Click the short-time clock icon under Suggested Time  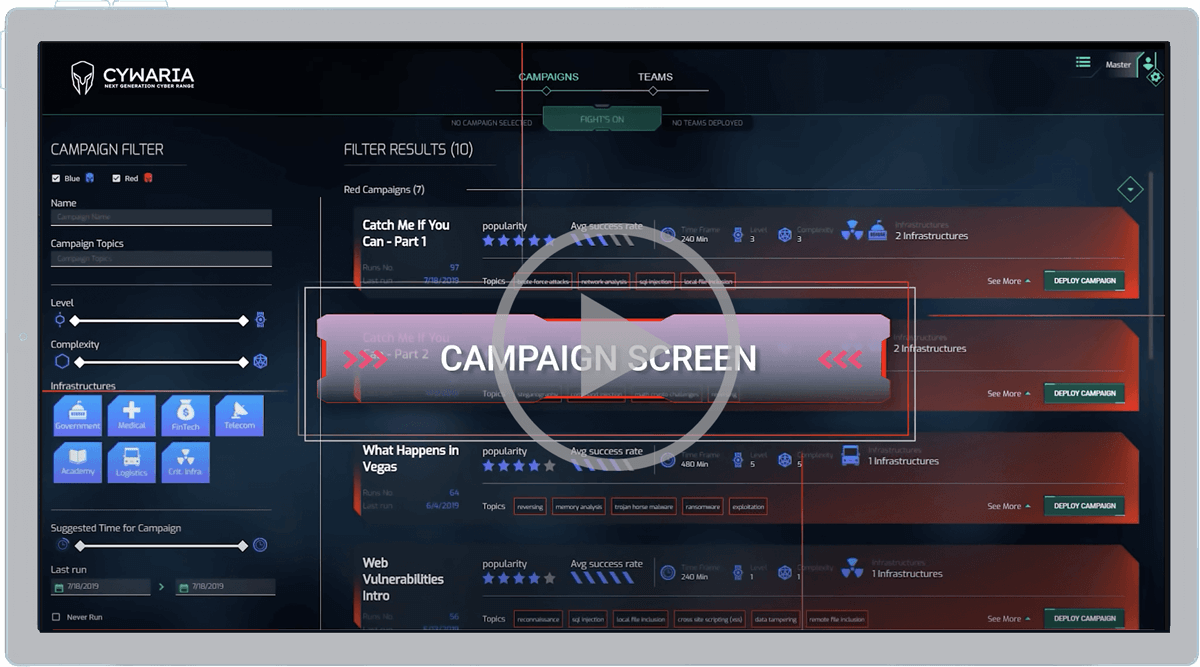(63, 545)
